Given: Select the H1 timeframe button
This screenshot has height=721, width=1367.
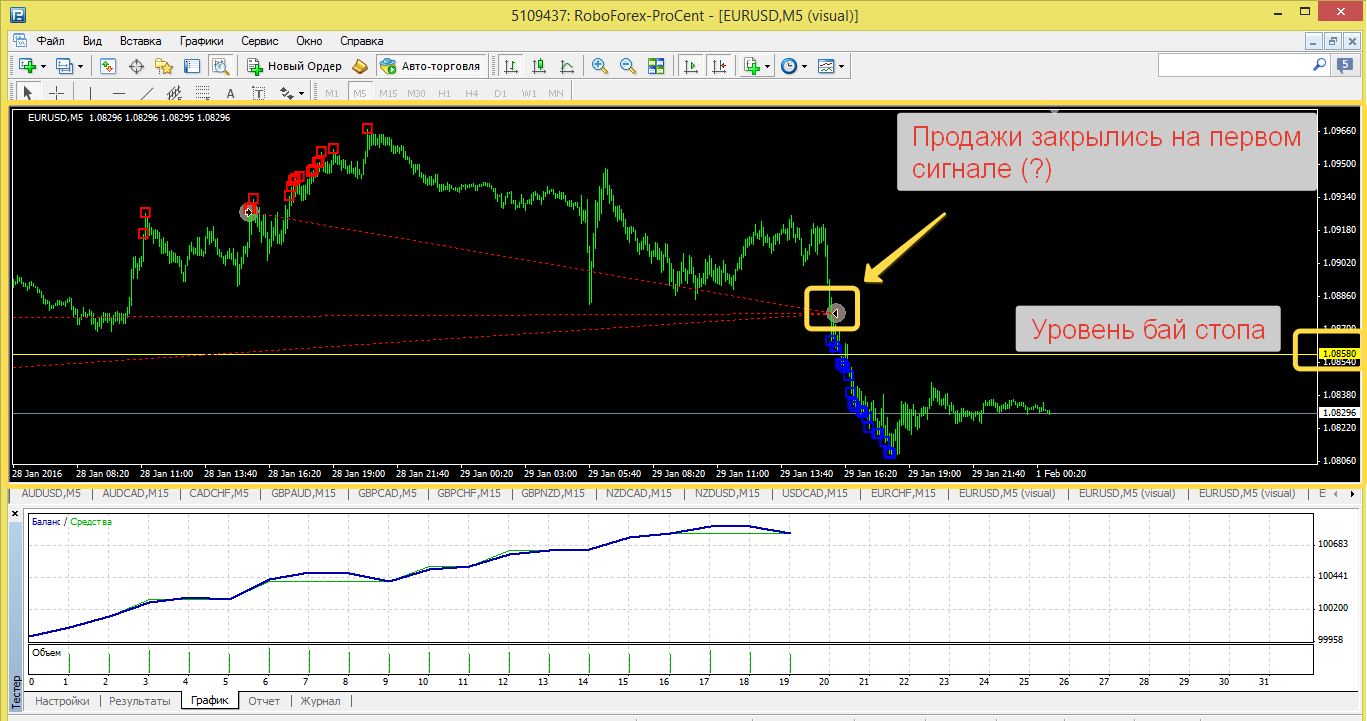Looking at the screenshot, I should 444,93.
